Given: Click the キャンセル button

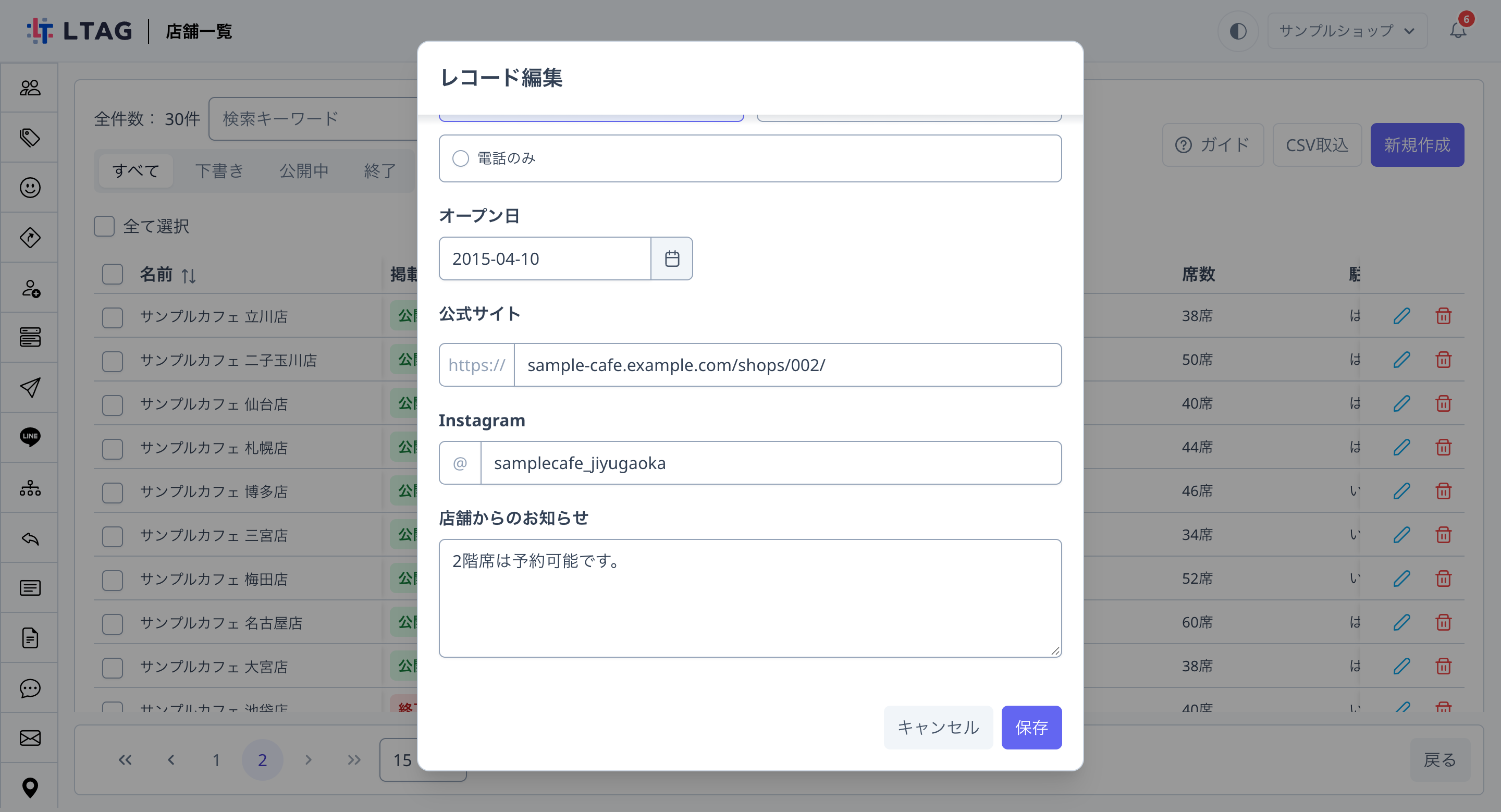Looking at the screenshot, I should (x=938, y=728).
